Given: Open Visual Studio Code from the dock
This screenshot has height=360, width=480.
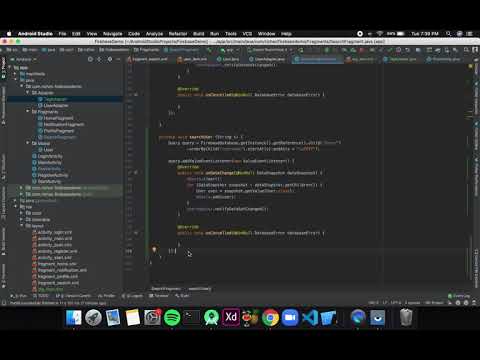Looking at the screenshot, I should click(310, 317).
